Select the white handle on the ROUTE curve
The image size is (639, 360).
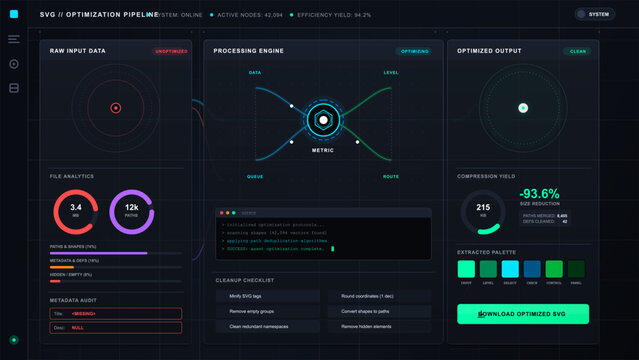[357, 142]
